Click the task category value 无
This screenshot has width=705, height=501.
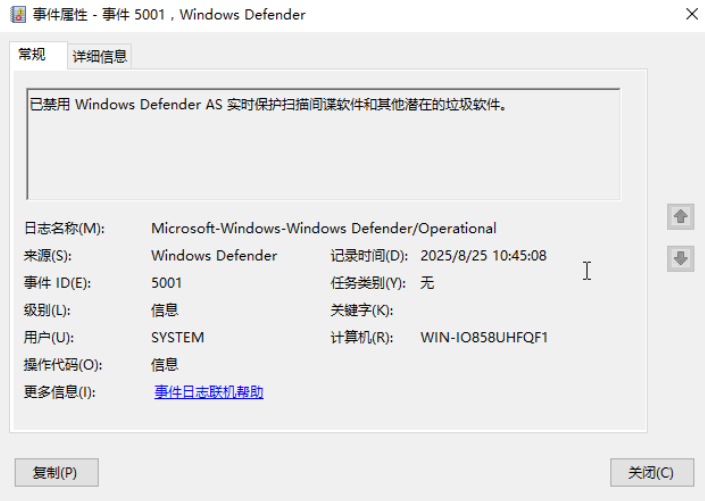tap(427, 283)
